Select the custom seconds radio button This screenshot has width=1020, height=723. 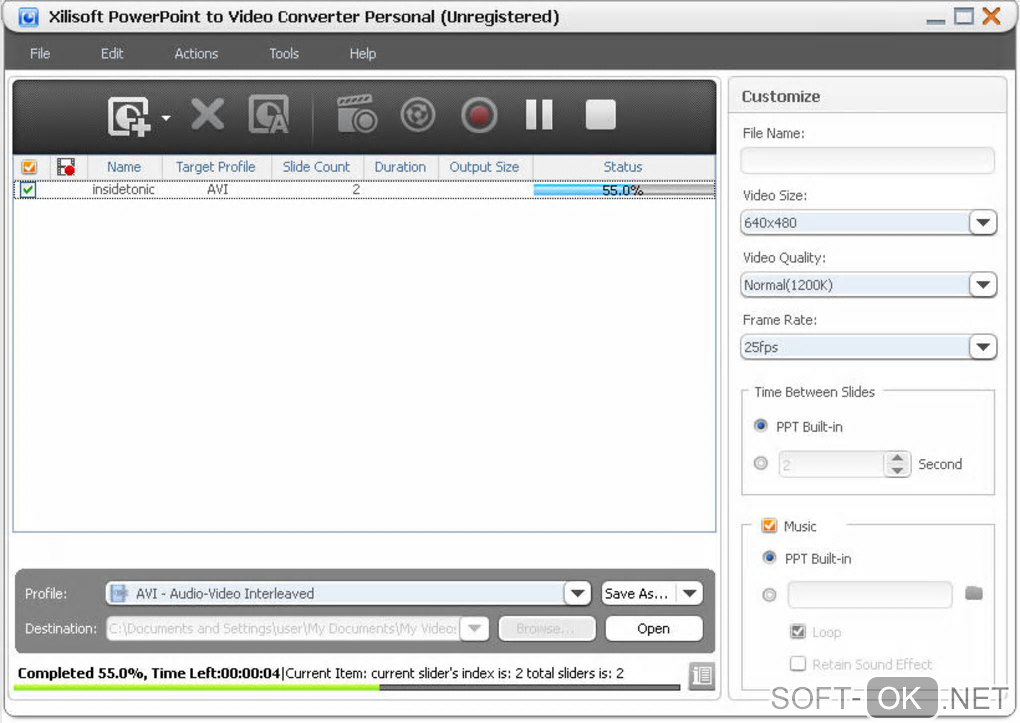tap(760, 463)
